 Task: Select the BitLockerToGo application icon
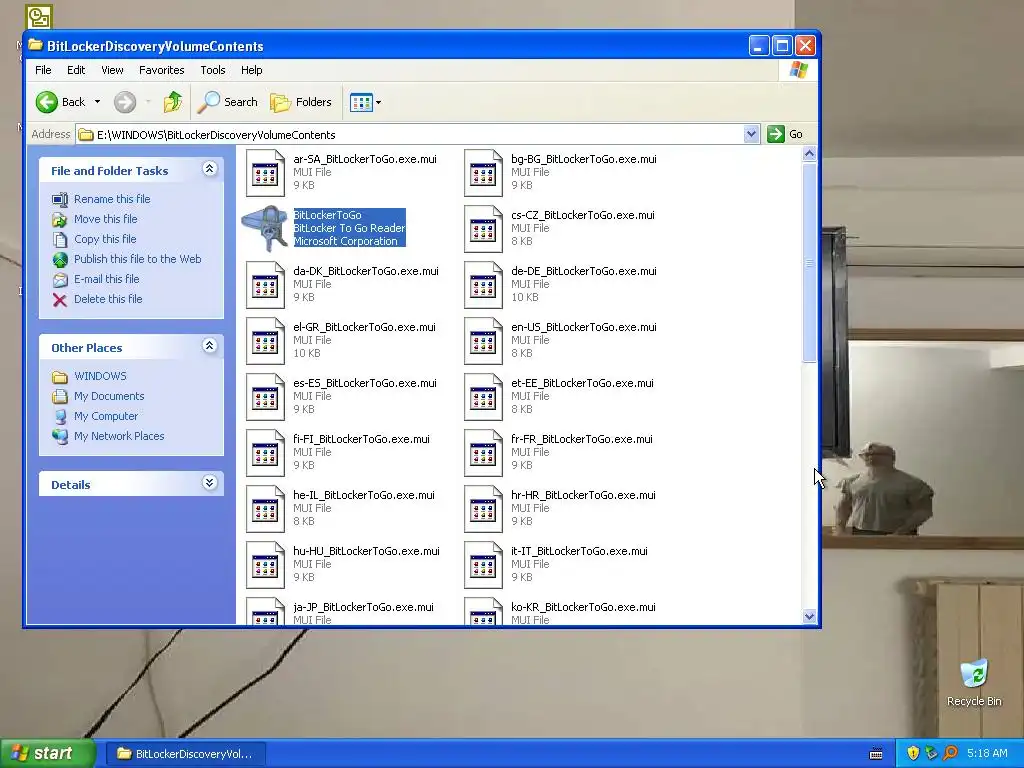265,229
